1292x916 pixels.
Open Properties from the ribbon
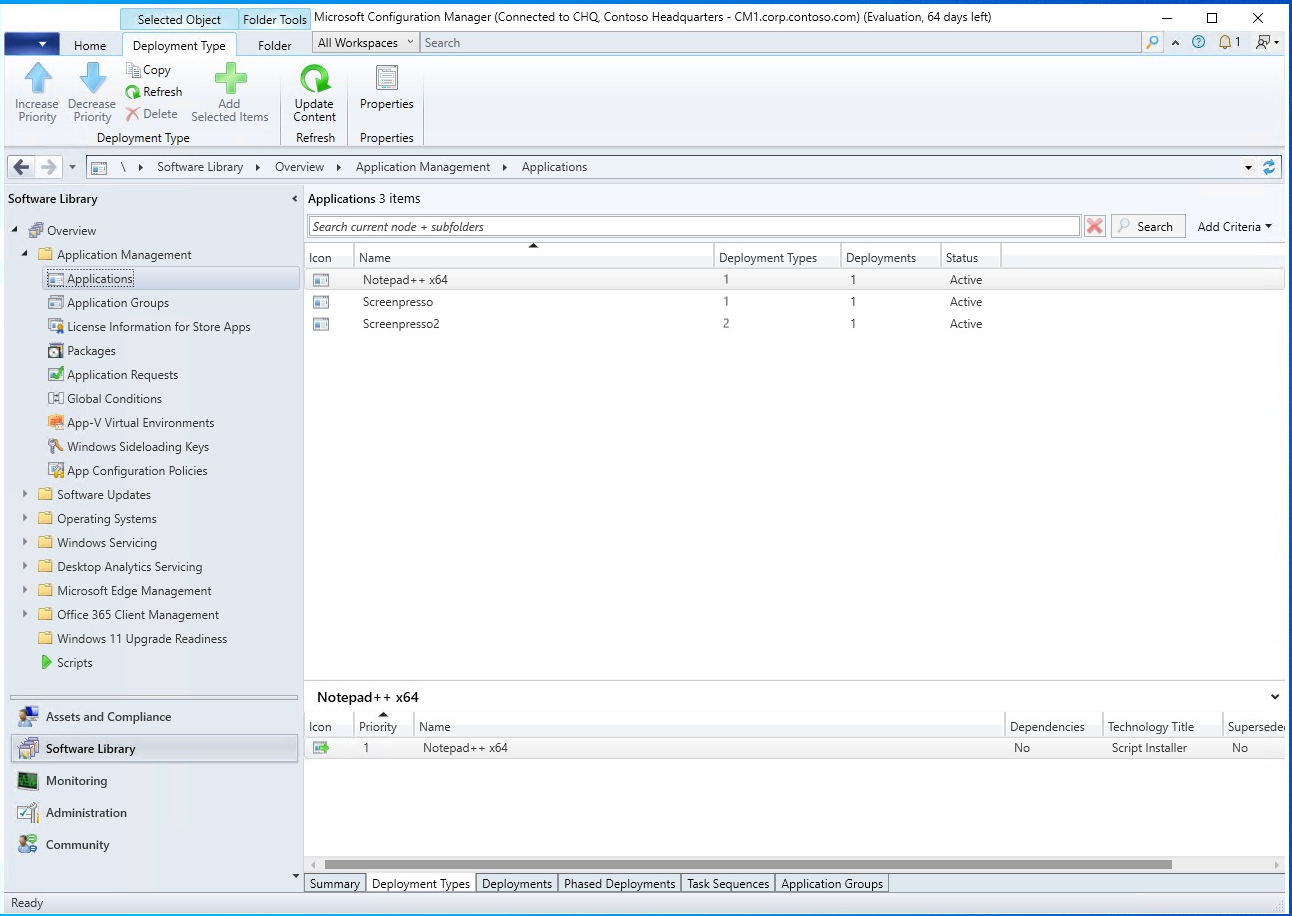[387, 88]
